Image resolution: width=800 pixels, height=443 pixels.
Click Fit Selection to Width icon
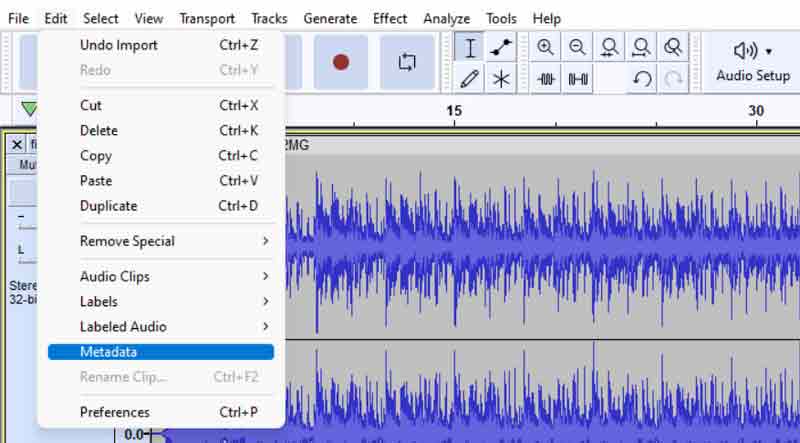pos(609,47)
